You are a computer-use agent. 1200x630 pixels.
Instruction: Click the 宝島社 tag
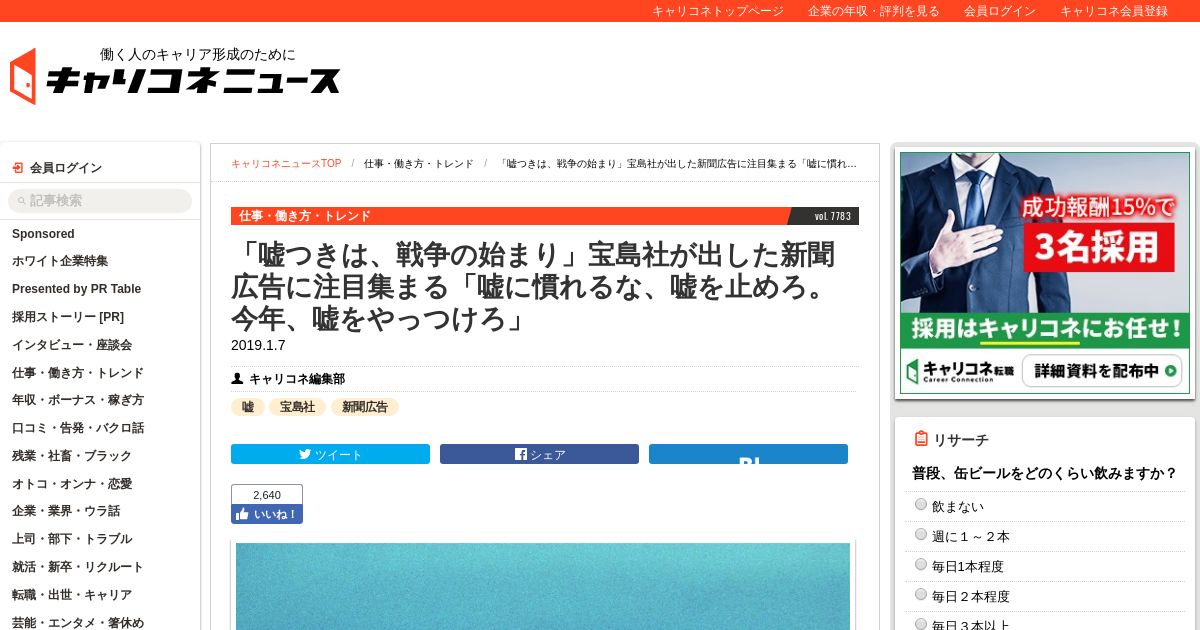click(x=297, y=407)
